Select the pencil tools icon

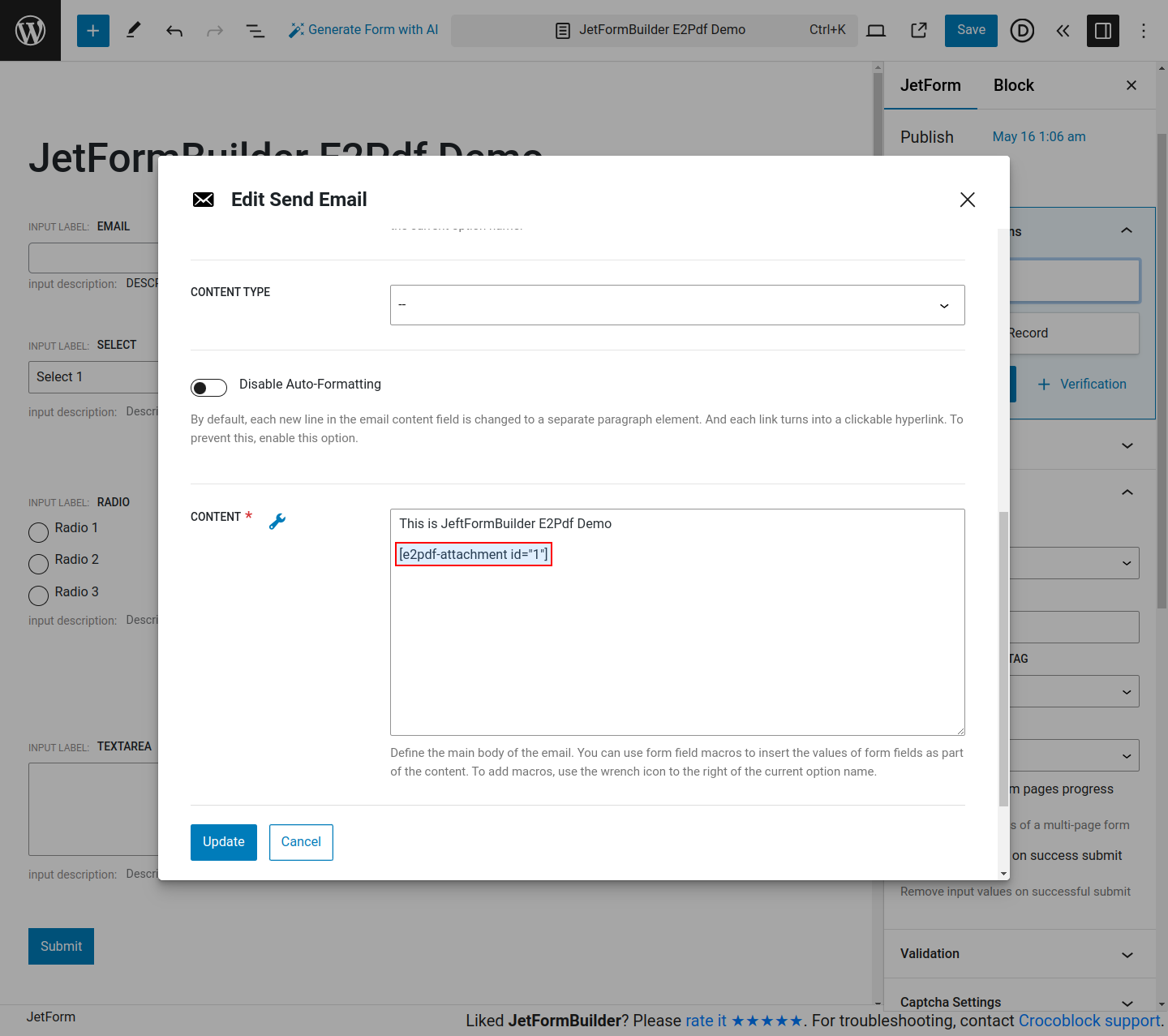pos(134,31)
